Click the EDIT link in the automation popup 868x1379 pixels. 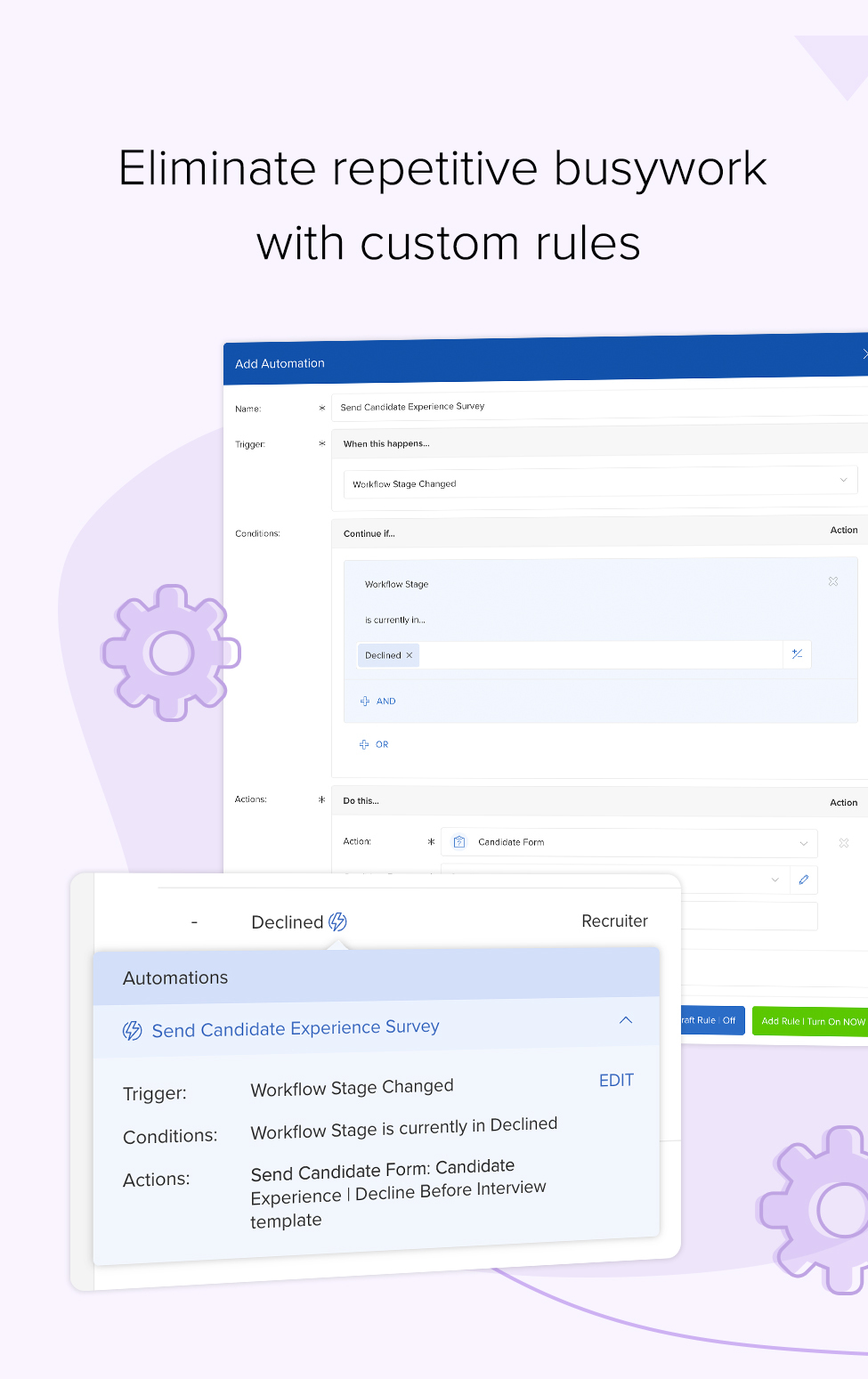click(x=616, y=1080)
